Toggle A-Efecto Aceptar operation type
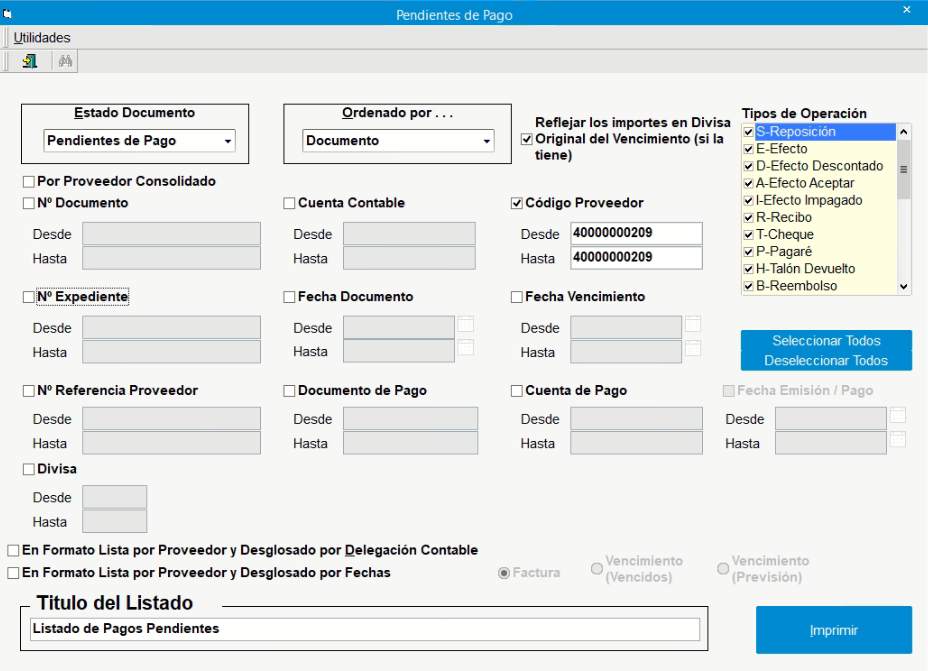Image resolution: width=928 pixels, height=671 pixels. pyautogui.click(x=749, y=183)
